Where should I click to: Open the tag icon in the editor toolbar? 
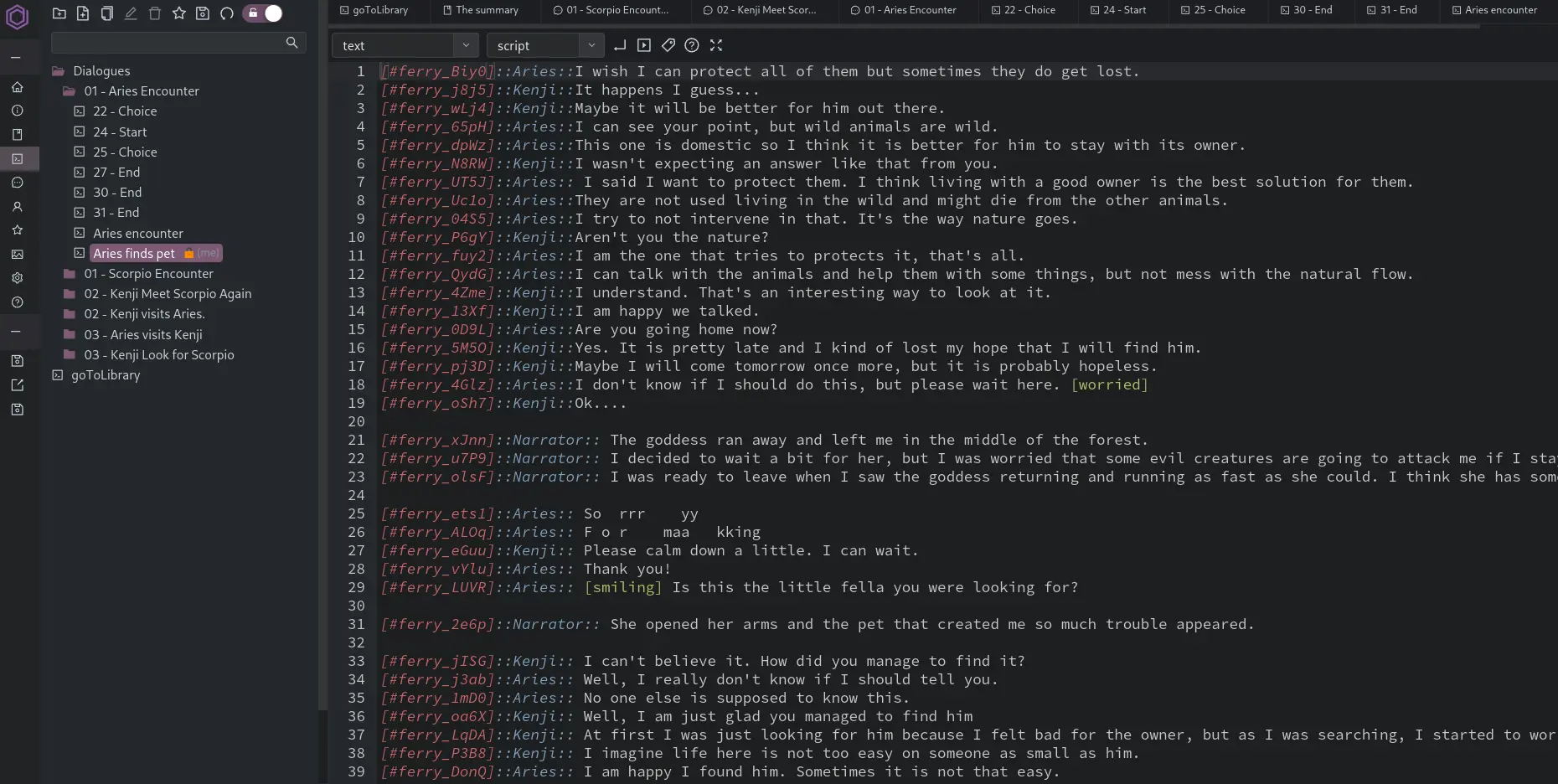click(x=668, y=46)
